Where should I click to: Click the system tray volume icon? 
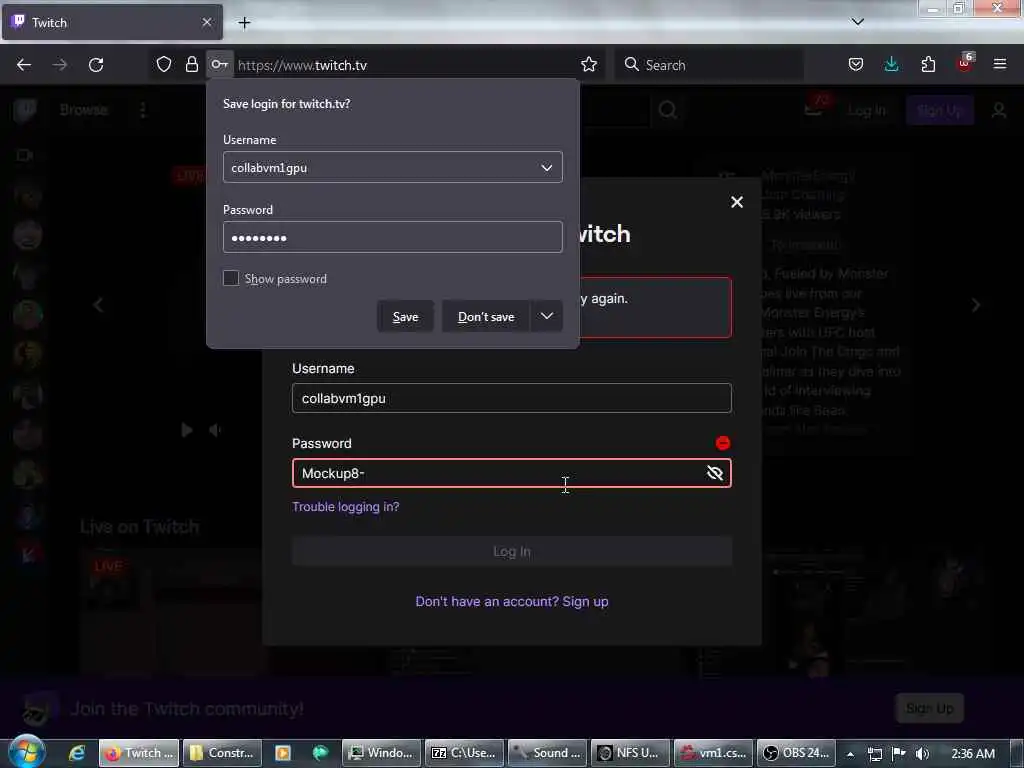tap(922, 754)
